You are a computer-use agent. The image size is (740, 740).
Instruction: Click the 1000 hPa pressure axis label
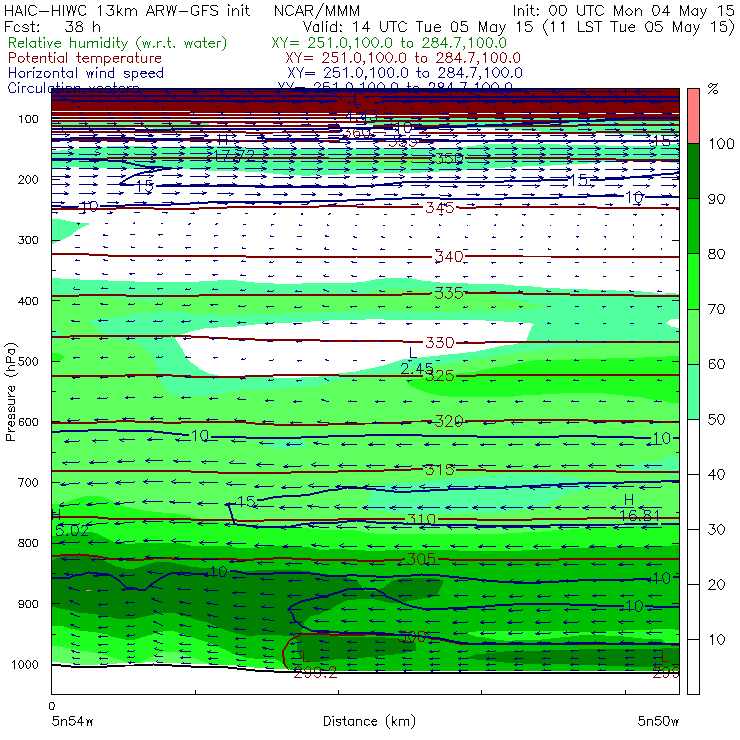point(25,664)
